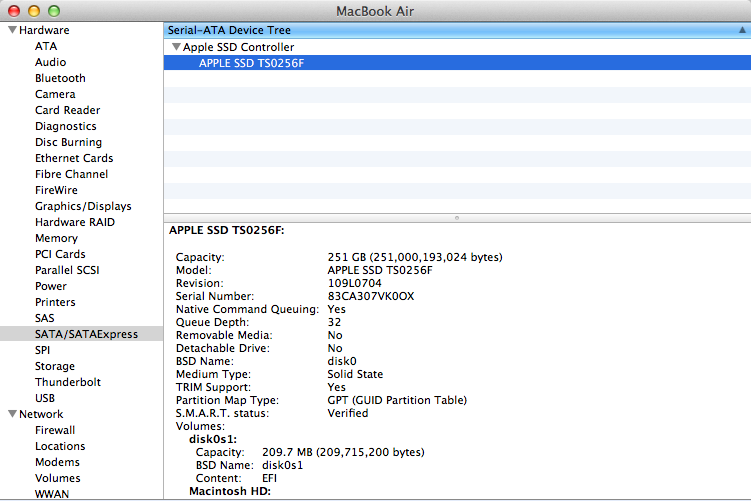751x501 pixels.
Task: Select Parallel SCSI entry
Action: coord(67,270)
